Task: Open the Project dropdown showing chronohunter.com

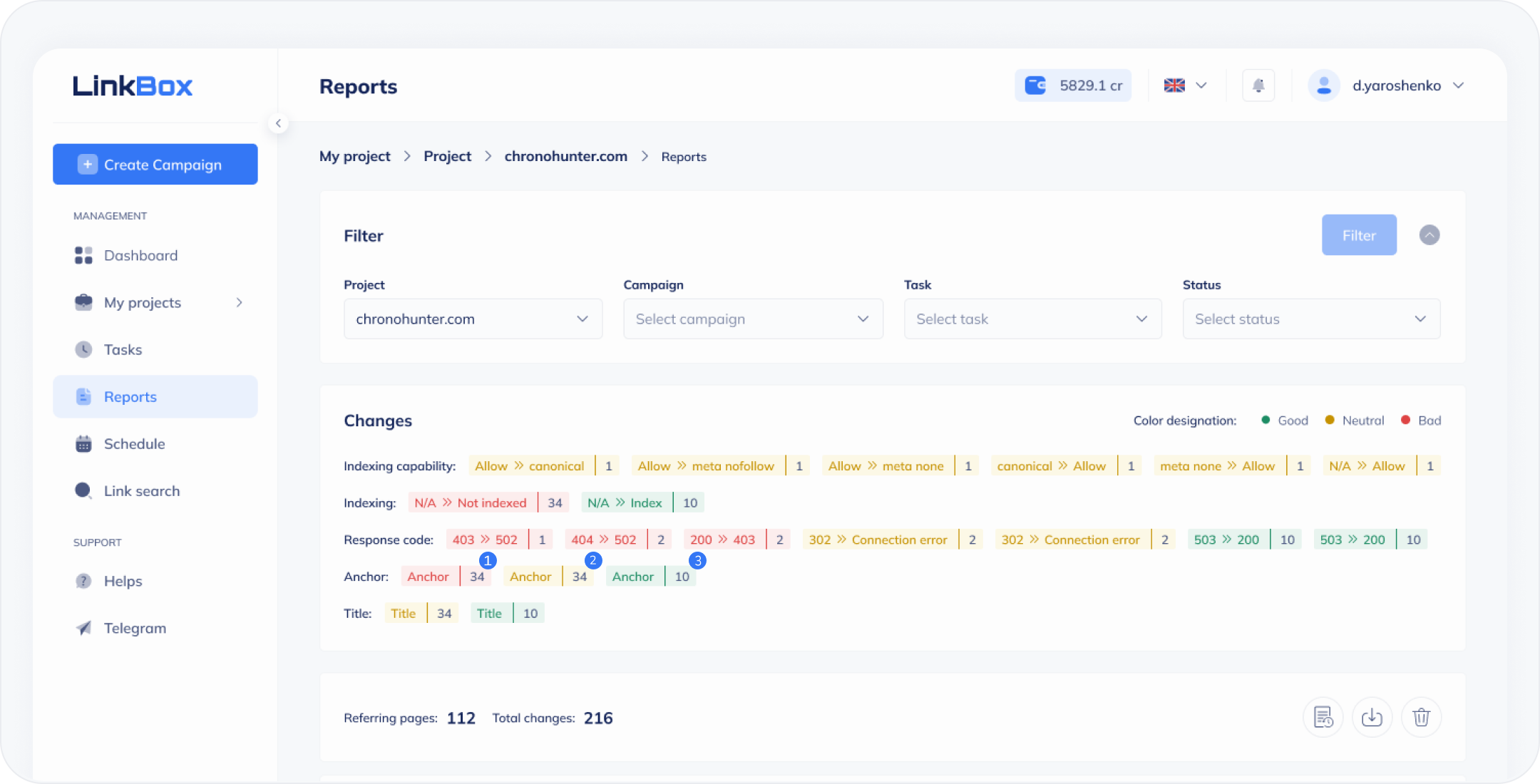Action: point(473,319)
